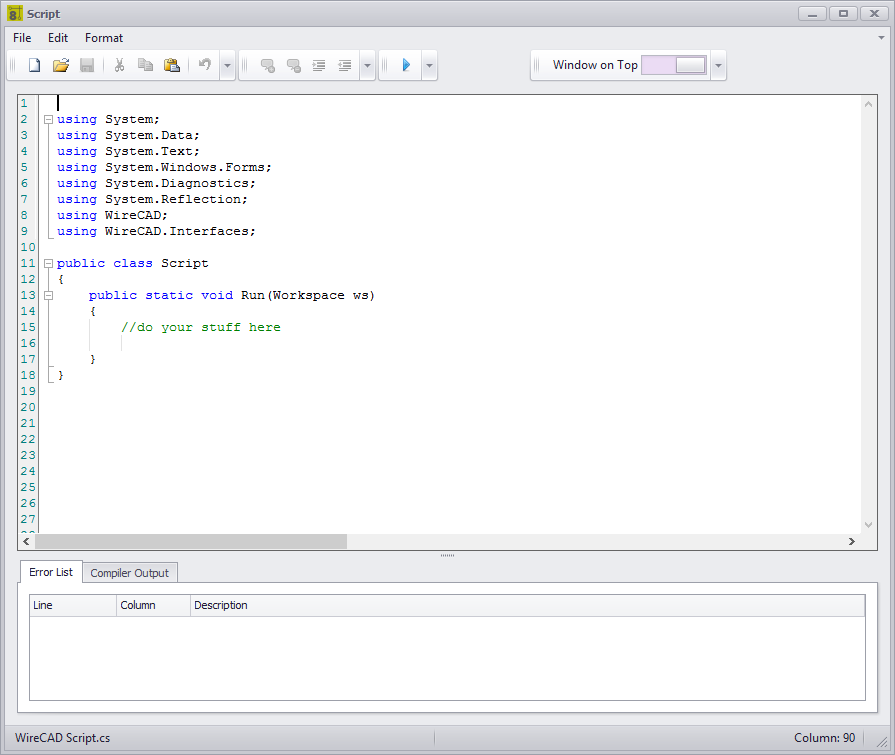This screenshot has height=755, width=895.
Task: Click 'using System.Reflection;' line
Action: pyautogui.click(x=152, y=199)
